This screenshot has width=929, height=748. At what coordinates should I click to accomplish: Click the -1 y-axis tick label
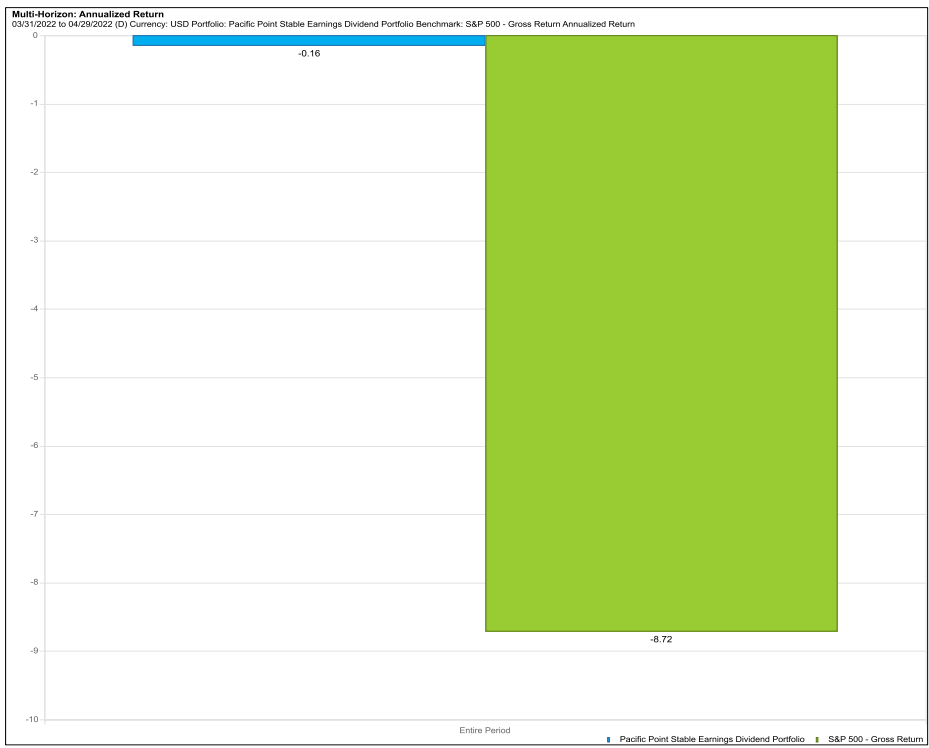point(34,104)
